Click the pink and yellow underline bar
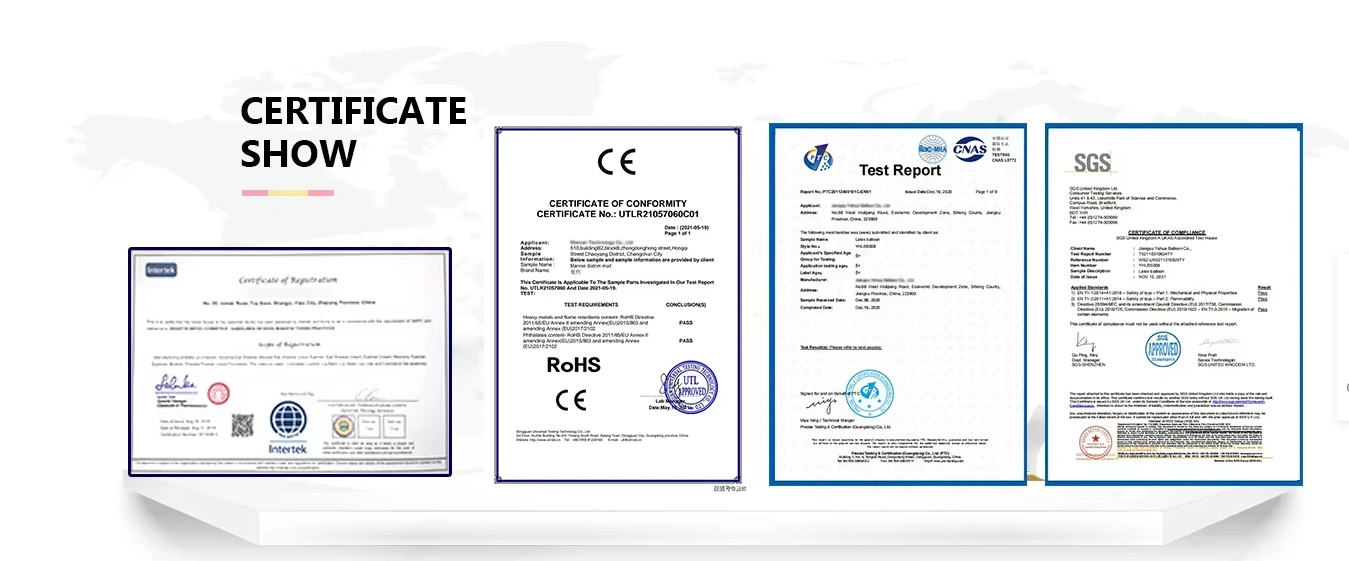This screenshot has height=561, width=1349. 287,192
